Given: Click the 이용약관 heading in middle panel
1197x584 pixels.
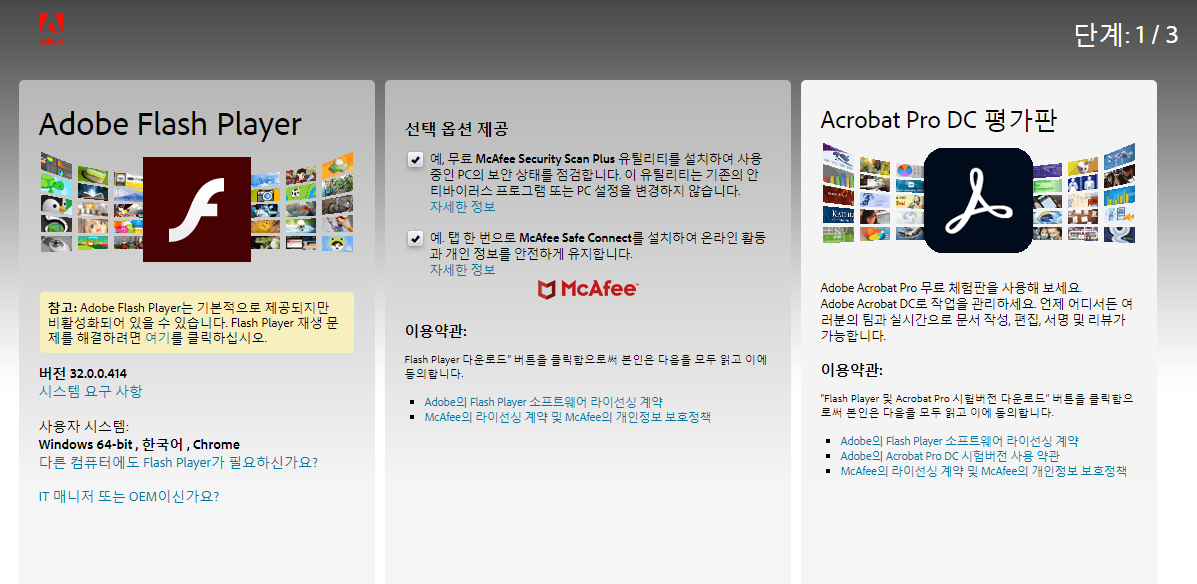Looking at the screenshot, I should click(x=436, y=331).
